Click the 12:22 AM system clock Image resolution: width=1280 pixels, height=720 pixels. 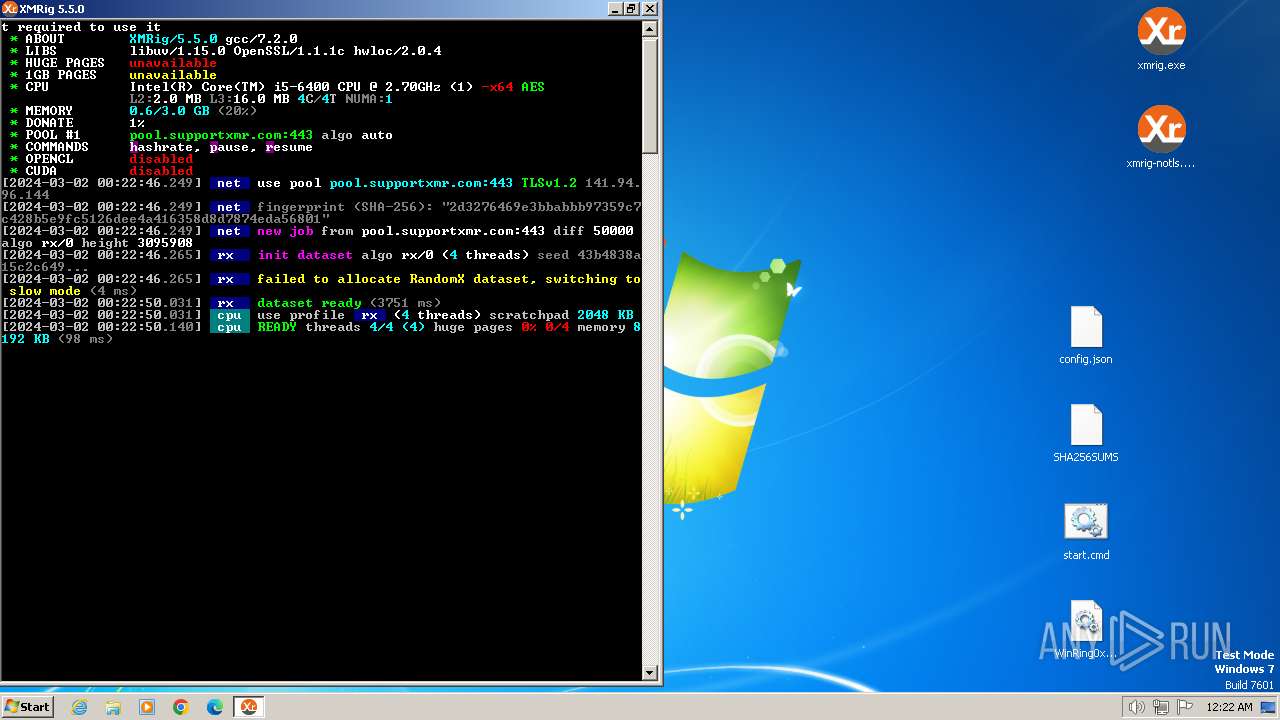[1229, 707]
